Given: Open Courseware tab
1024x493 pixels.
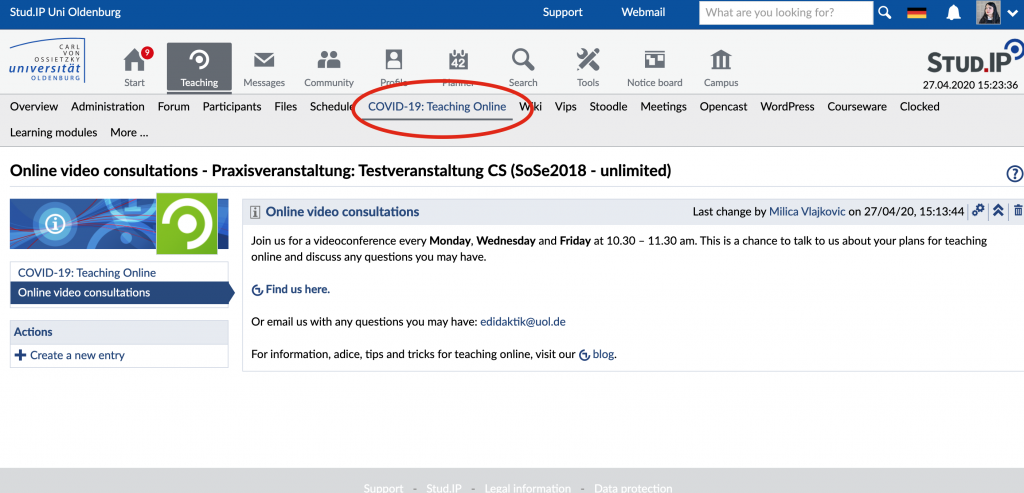Looking at the screenshot, I should tap(857, 106).
